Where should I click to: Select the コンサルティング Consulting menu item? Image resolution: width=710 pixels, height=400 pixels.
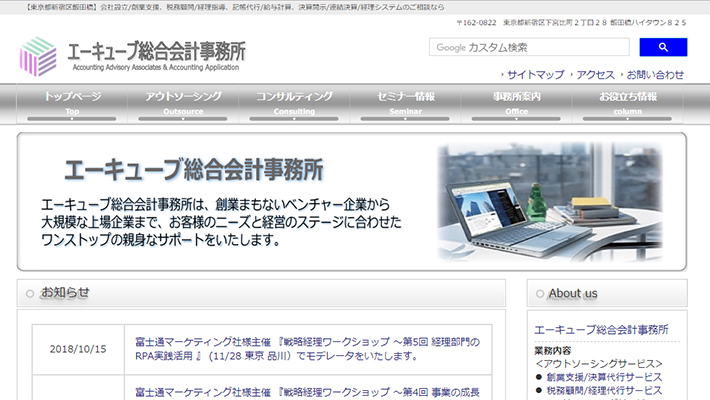pos(294,104)
